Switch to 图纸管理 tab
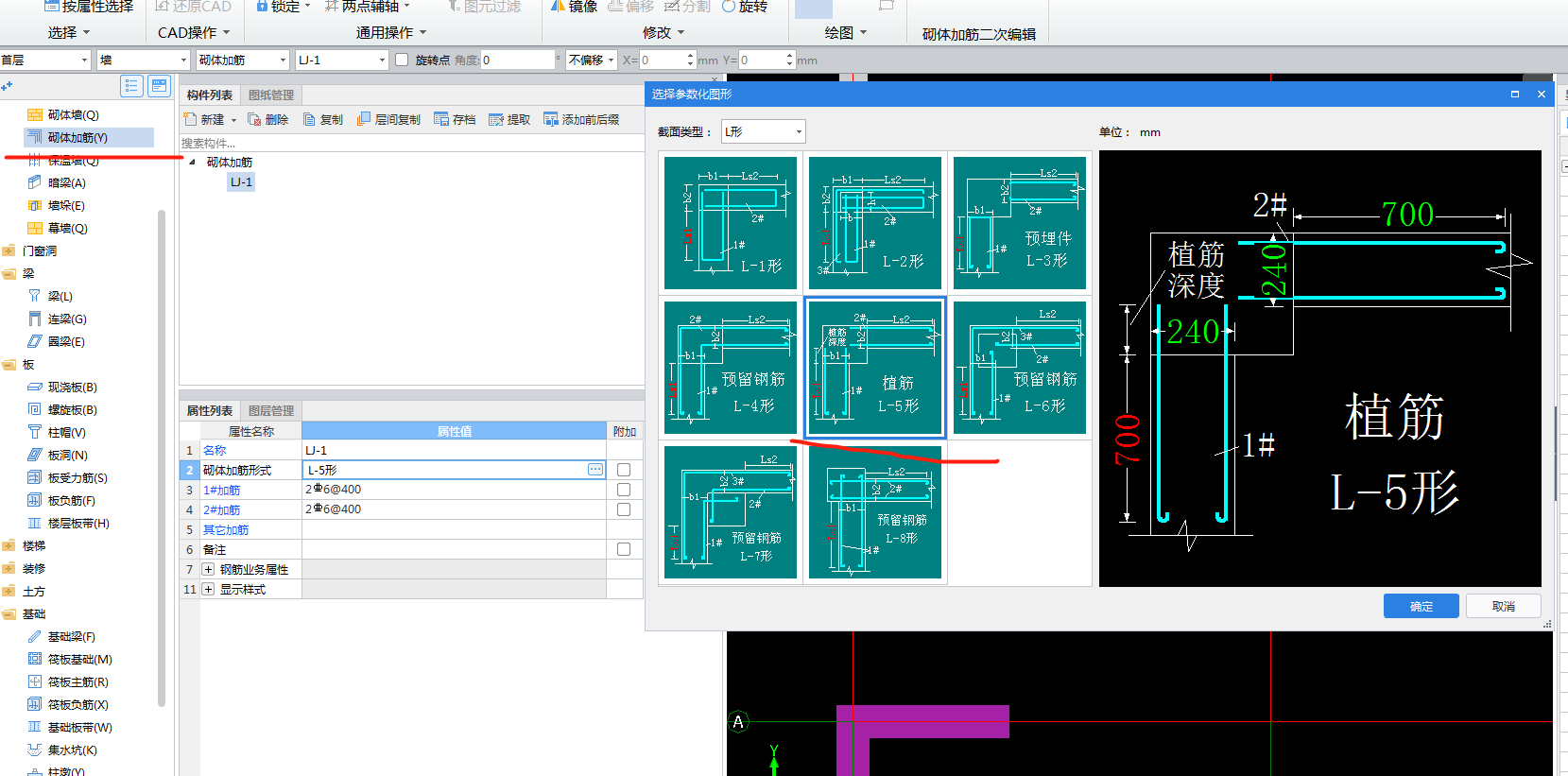This screenshot has height=776, width=1568. tap(271, 95)
